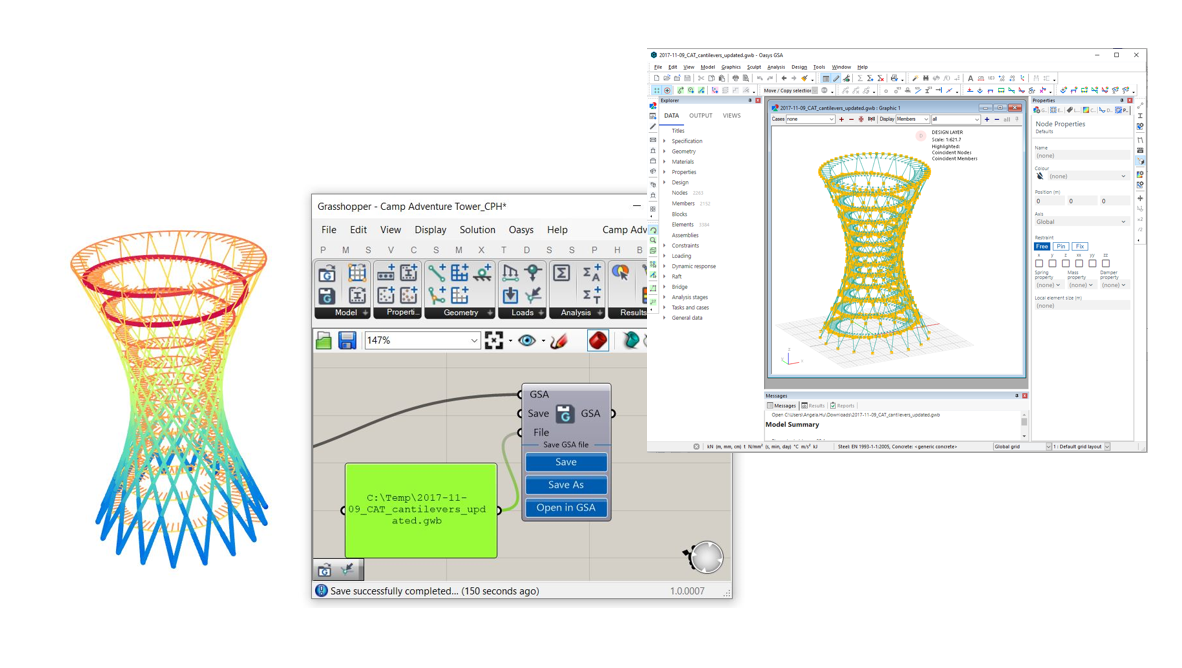The image size is (1182, 668).
Task: Select the Analysis sigma icon in Analysis group
Action: (x=560, y=273)
